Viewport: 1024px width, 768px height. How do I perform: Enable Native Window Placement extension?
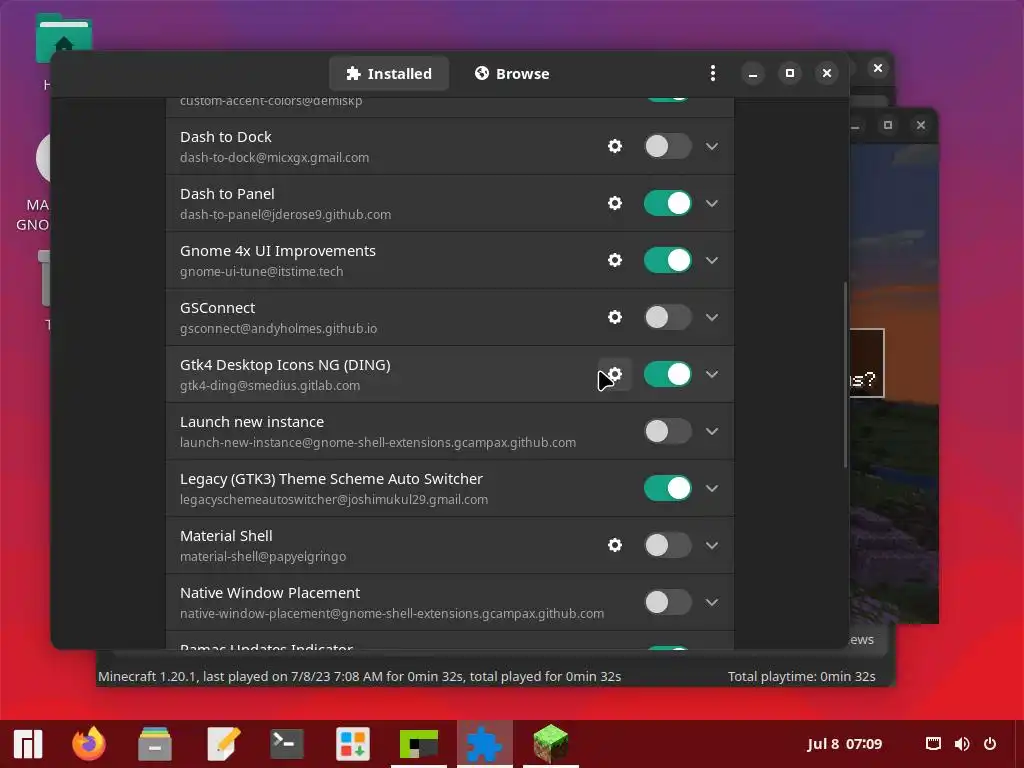click(667, 602)
